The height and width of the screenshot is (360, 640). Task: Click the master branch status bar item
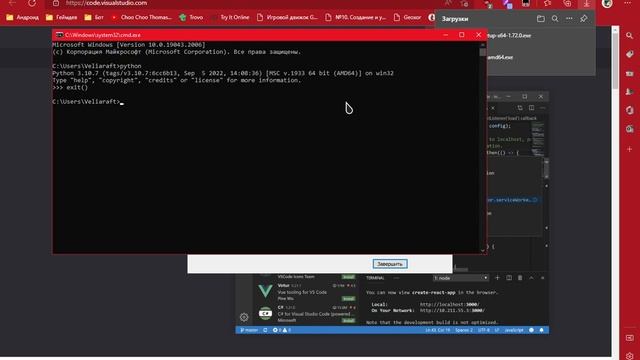[x=249, y=330]
